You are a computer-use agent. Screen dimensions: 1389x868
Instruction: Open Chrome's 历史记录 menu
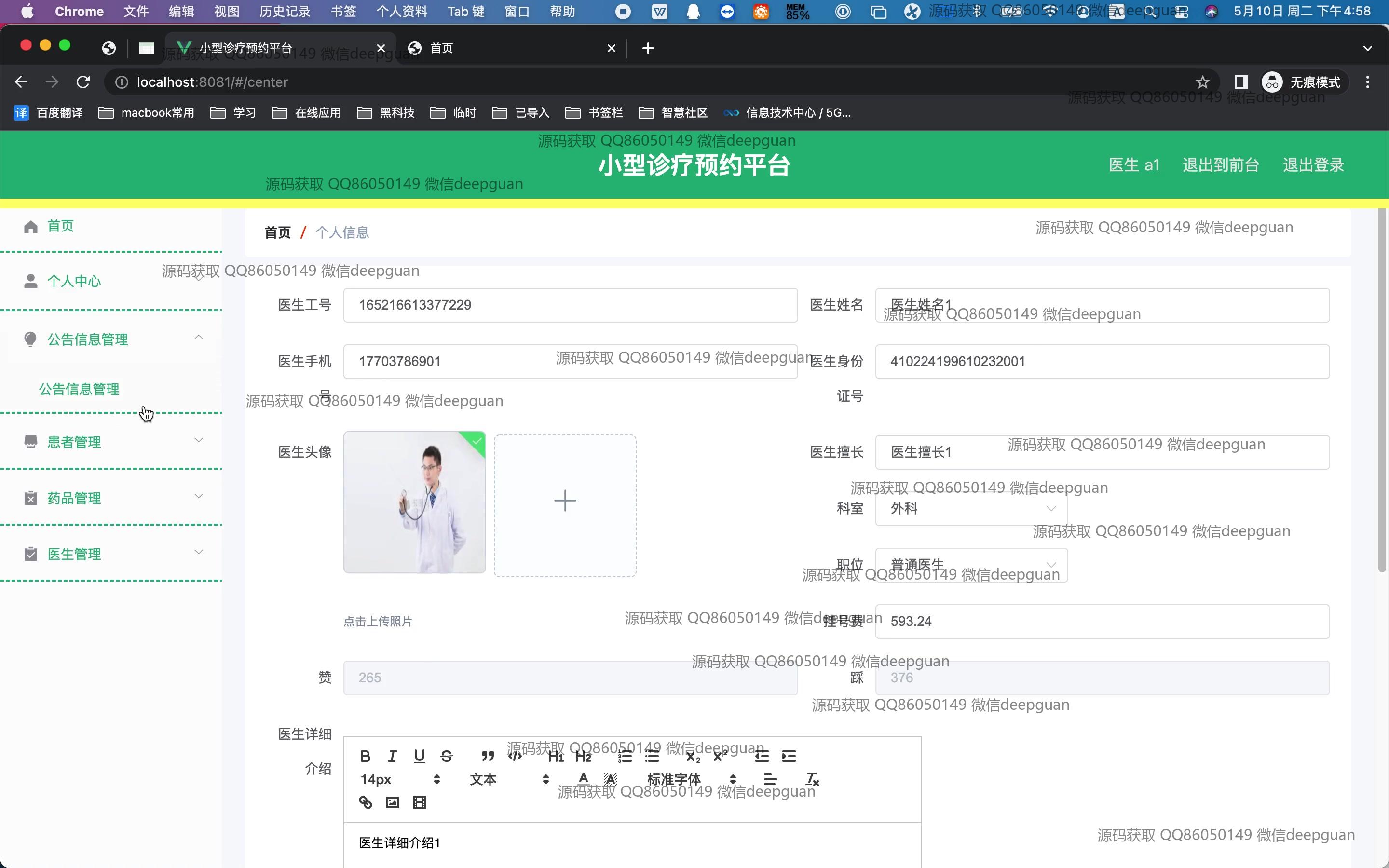point(285,12)
